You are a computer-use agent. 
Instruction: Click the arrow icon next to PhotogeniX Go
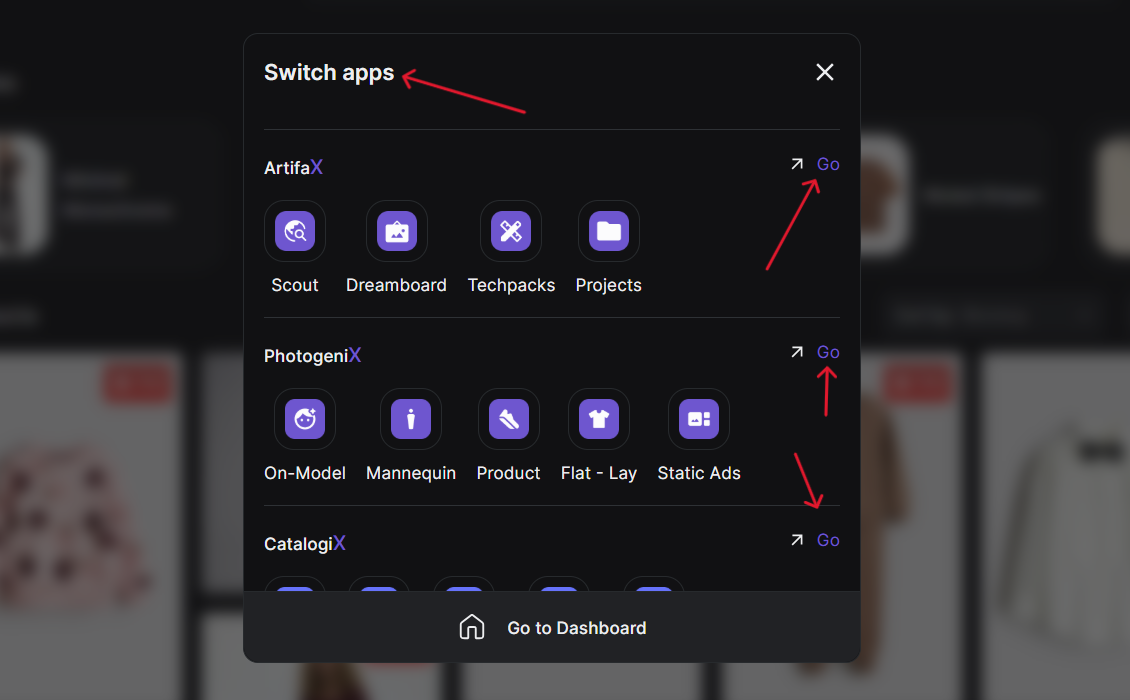pyautogui.click(x=797, y=352)
